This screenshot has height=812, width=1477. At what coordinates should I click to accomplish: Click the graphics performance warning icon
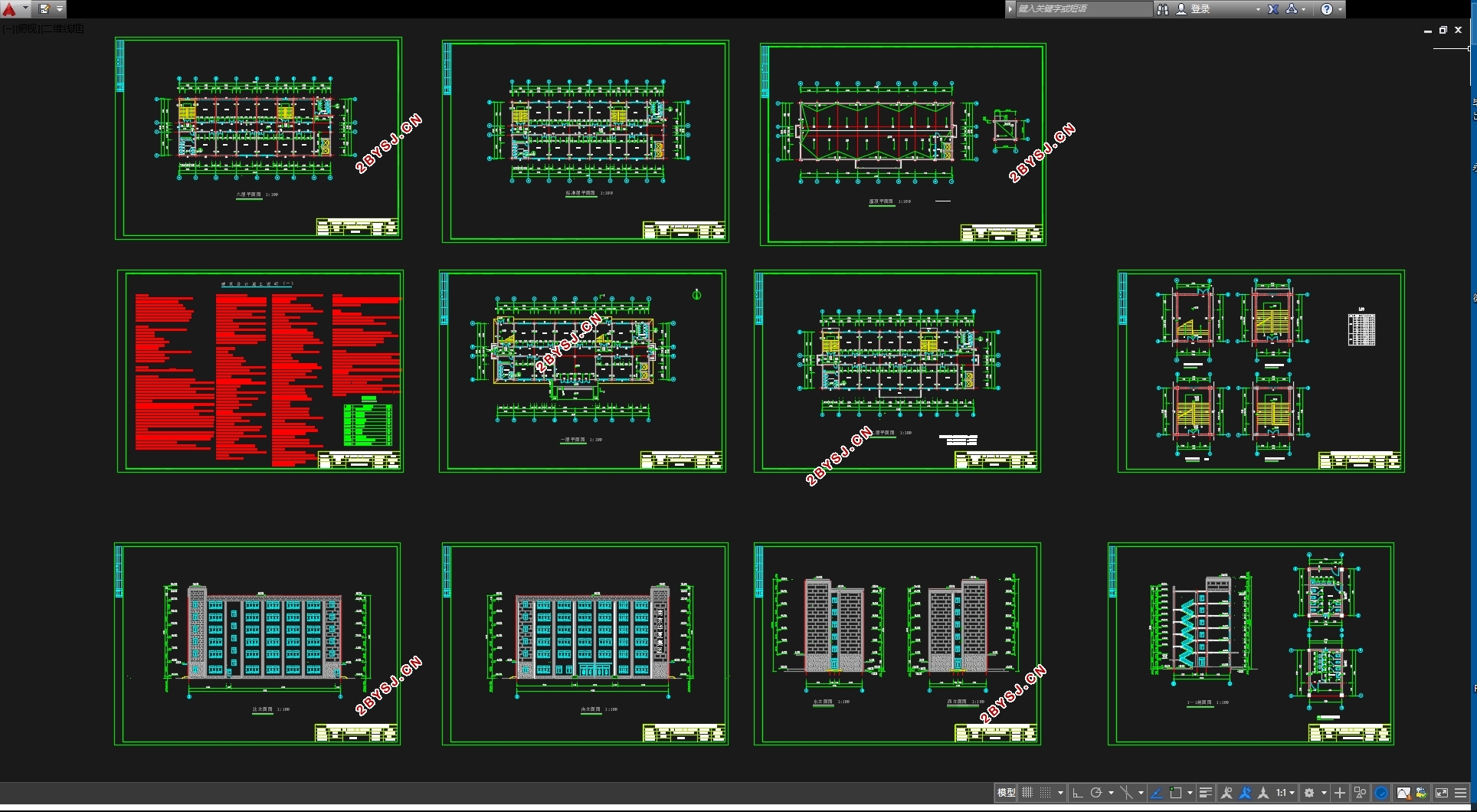[x=1403, y=793]
